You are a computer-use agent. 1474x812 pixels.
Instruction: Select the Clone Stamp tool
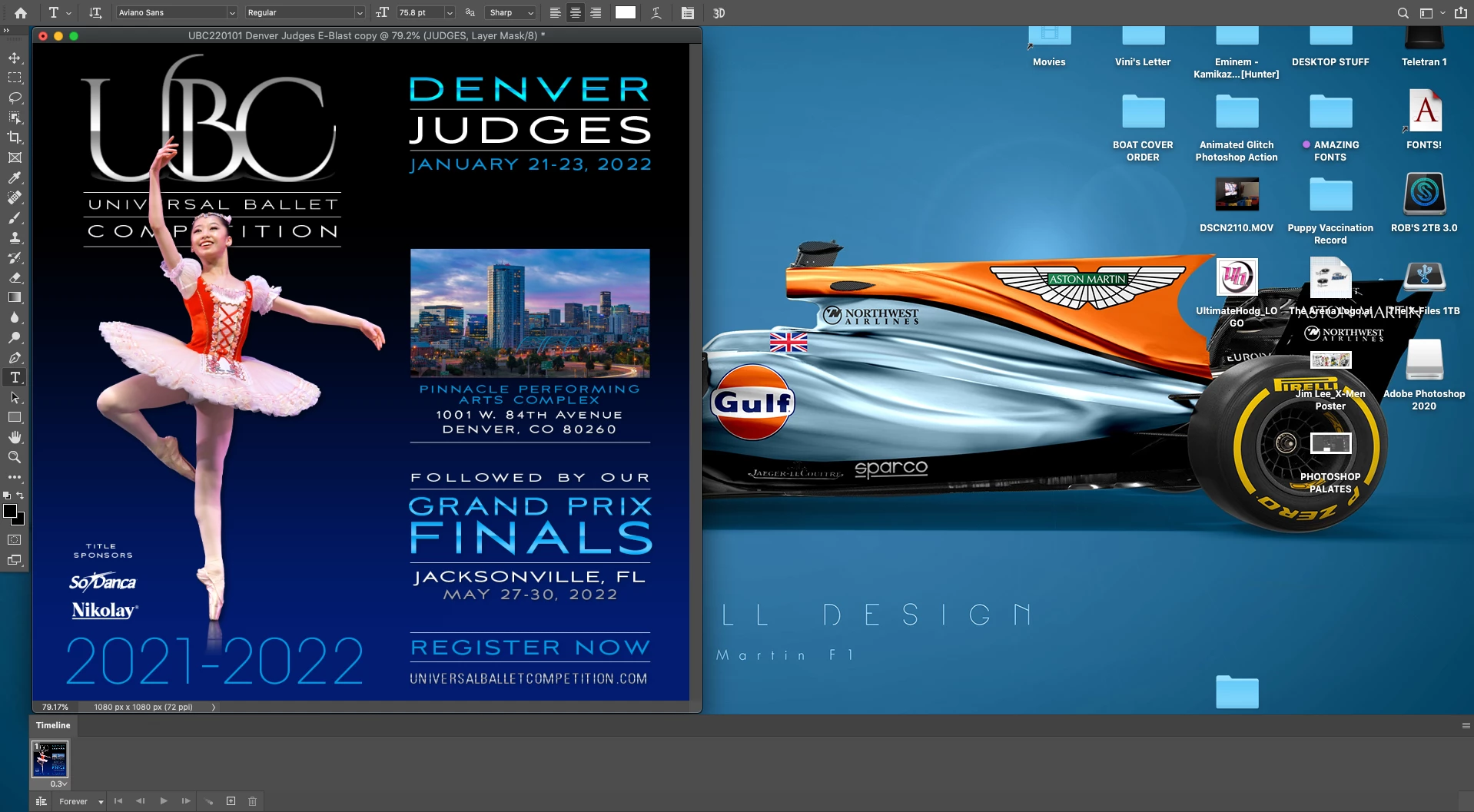(x=15, y=237)
